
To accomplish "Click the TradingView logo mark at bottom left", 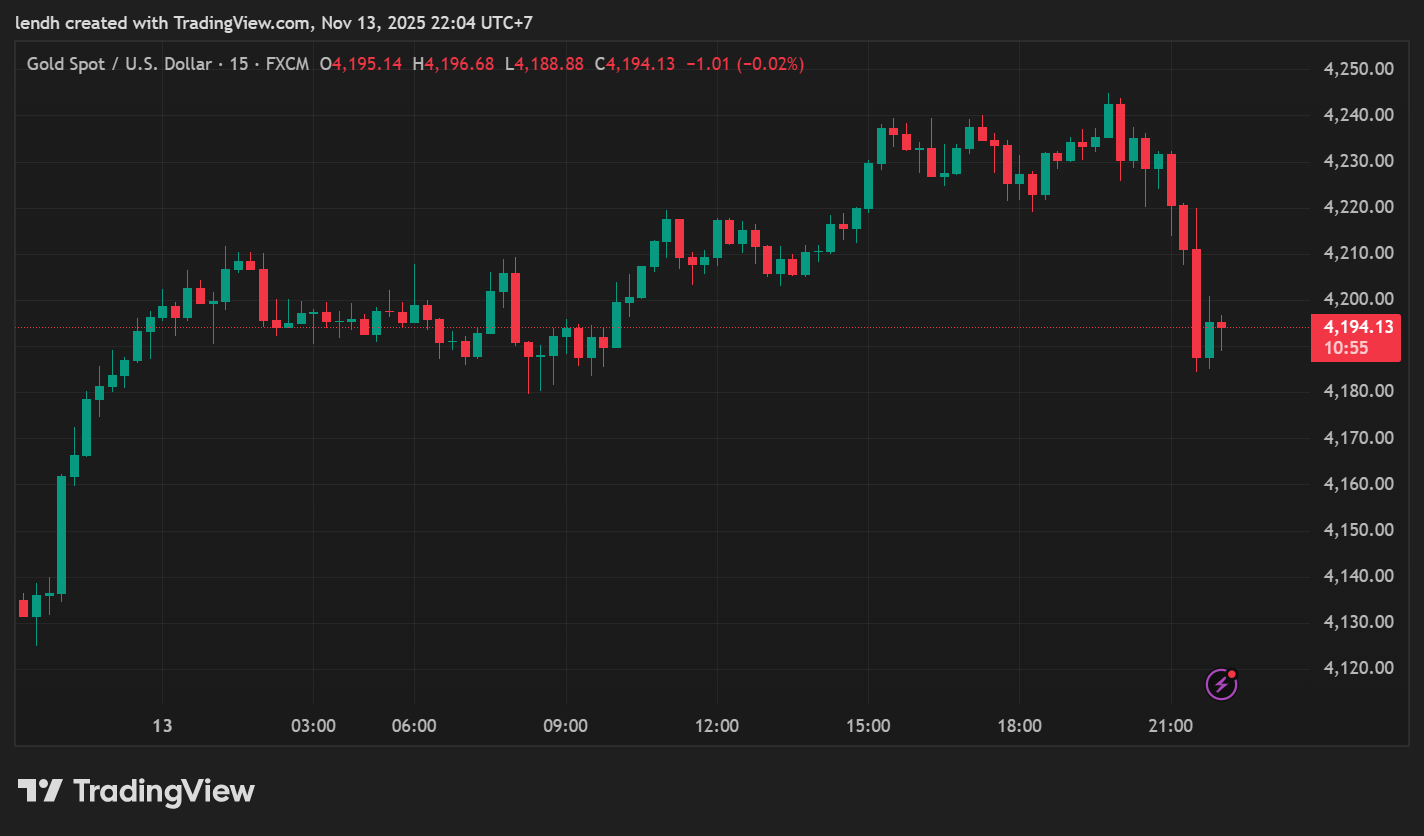I will click(41, 792).
